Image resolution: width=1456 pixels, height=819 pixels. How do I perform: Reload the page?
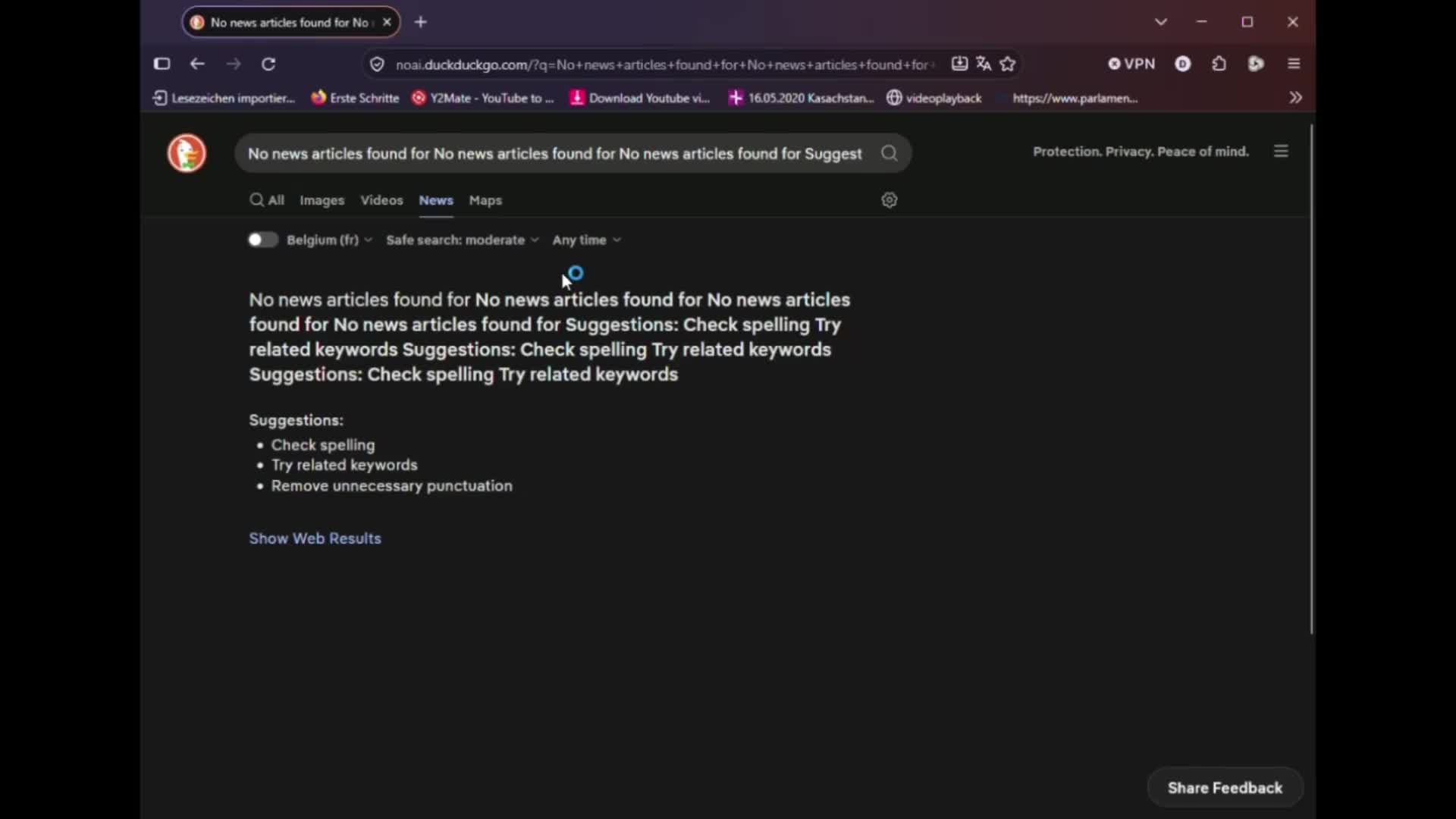click(x=268, y=64)
